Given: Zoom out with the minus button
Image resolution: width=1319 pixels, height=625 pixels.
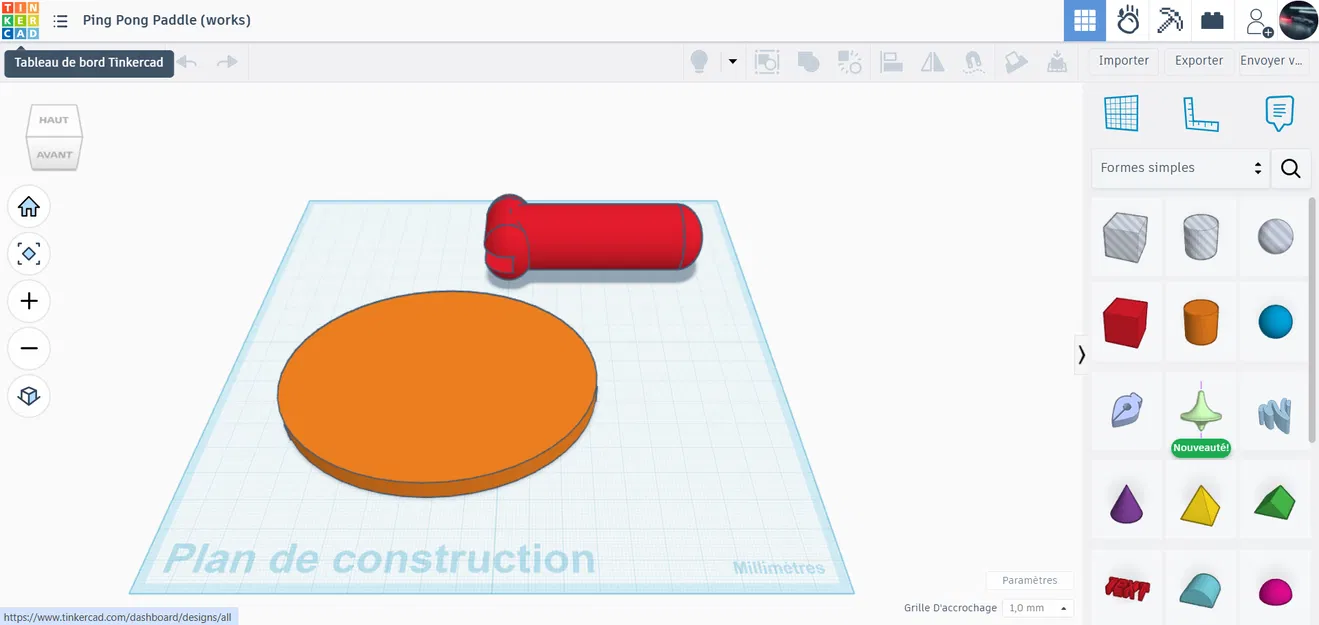Looking at the screenshot, I should 29,348.
